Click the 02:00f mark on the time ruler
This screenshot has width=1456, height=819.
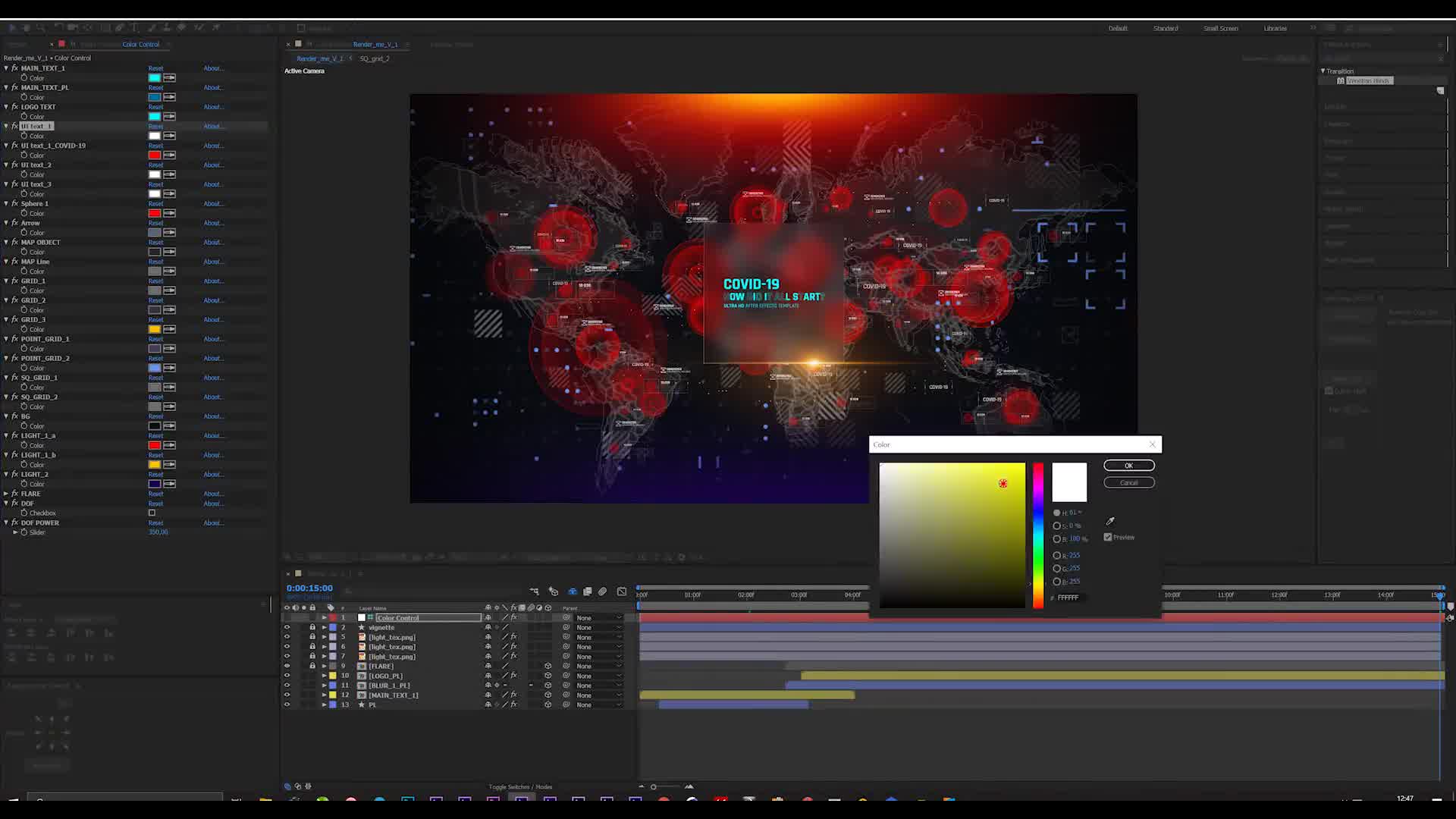coord(745,595)
